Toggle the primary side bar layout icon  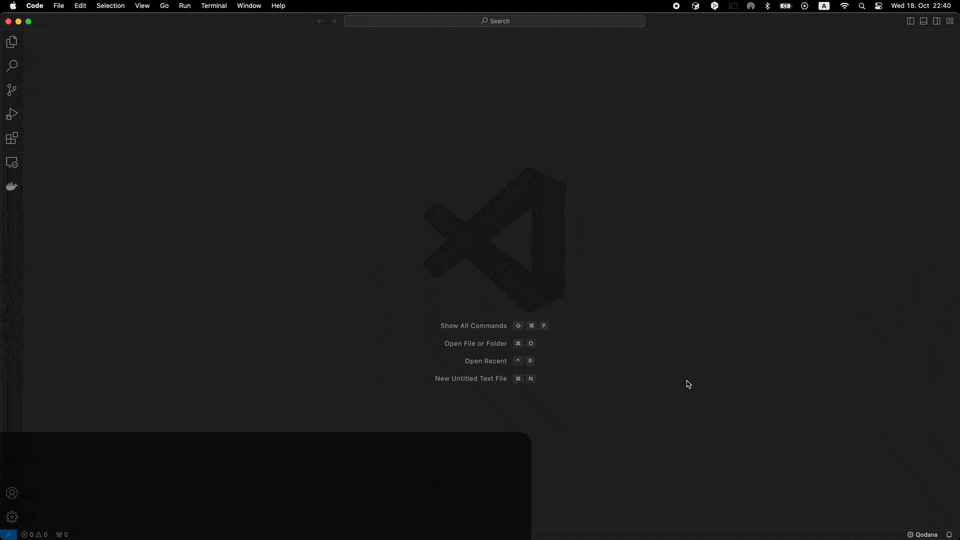[x=910, y=21]
